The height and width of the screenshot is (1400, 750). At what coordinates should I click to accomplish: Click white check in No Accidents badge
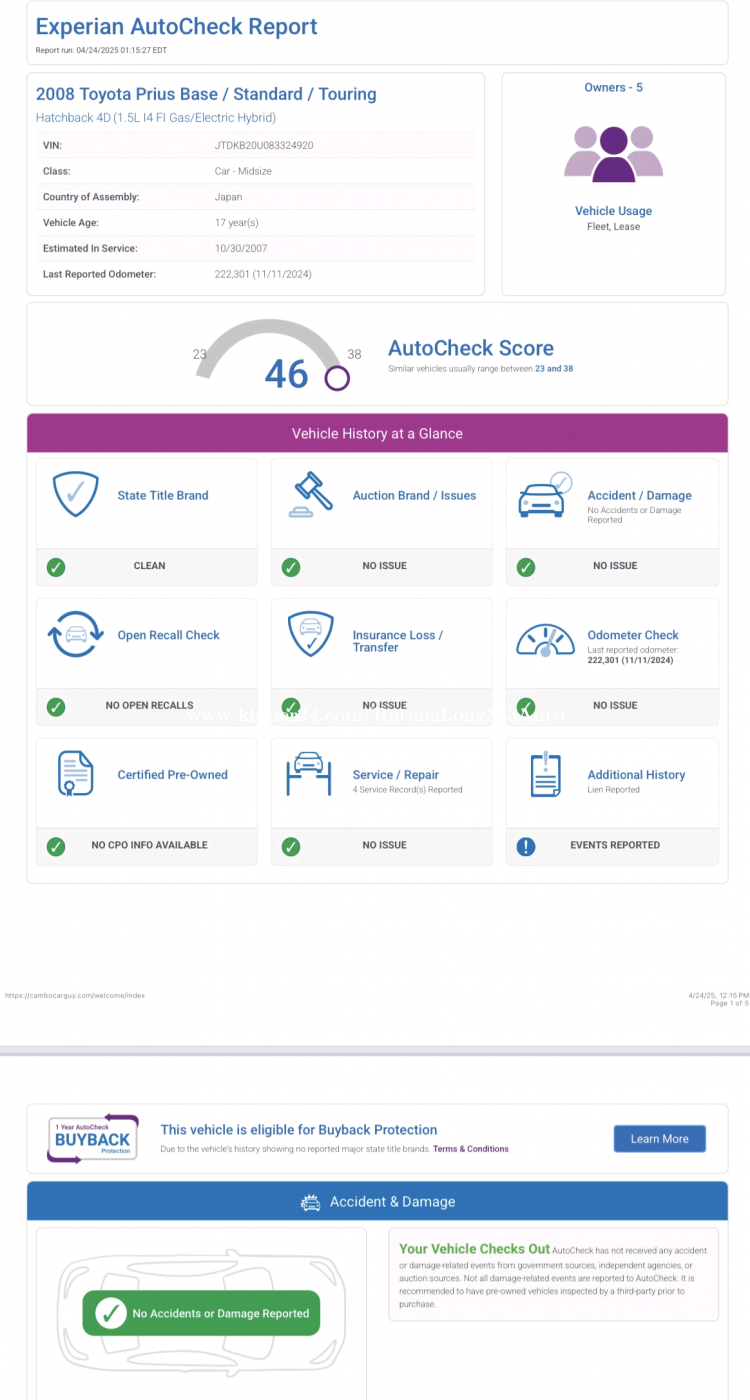110,1314
